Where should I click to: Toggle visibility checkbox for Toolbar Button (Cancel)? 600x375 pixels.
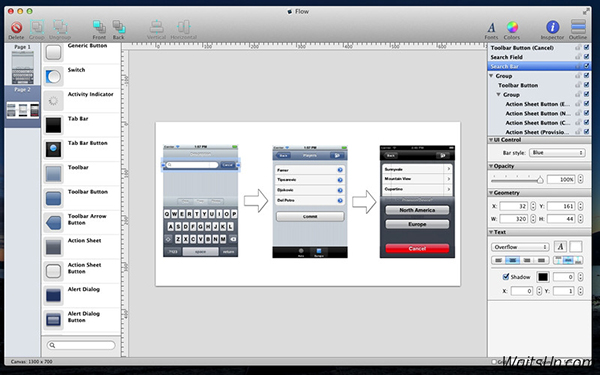click(586, 47)
